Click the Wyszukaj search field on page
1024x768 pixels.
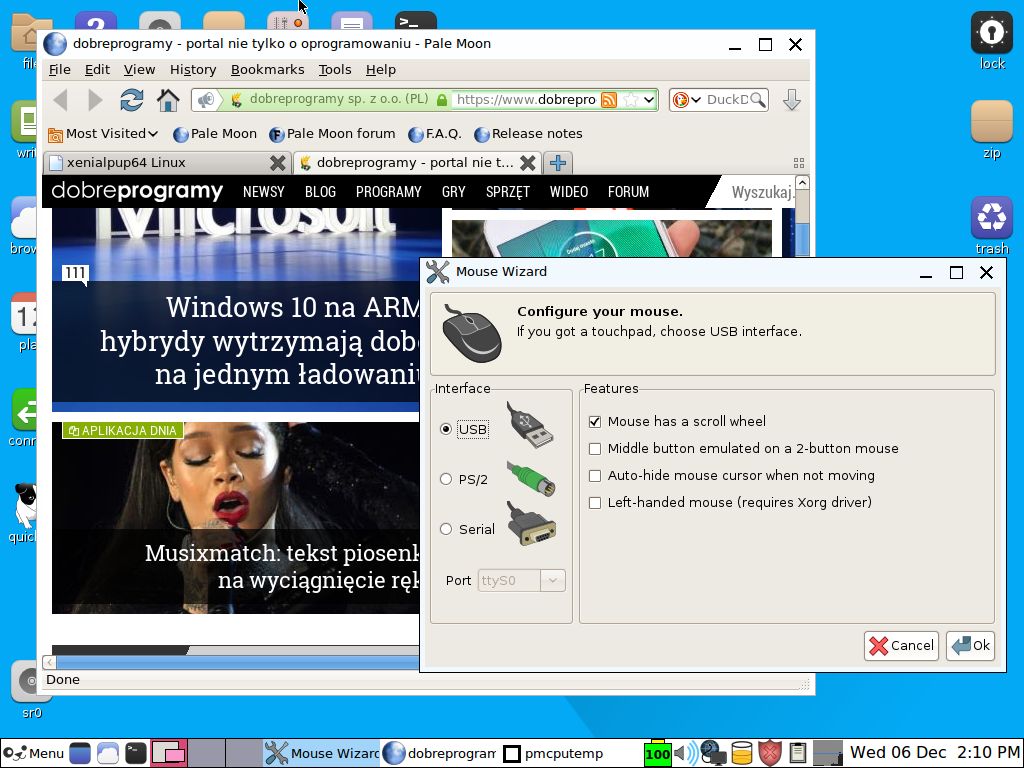[761, 192]
